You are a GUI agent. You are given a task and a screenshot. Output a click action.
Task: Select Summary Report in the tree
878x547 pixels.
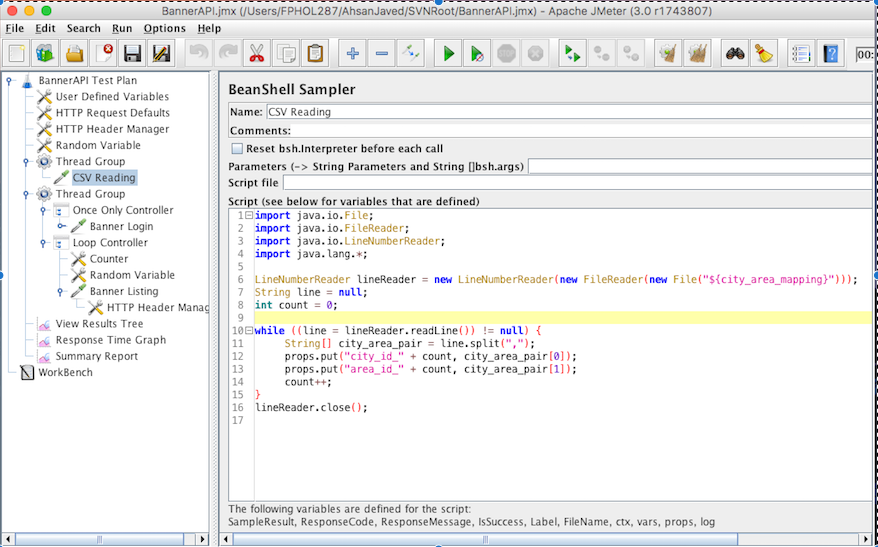point(96,356)
